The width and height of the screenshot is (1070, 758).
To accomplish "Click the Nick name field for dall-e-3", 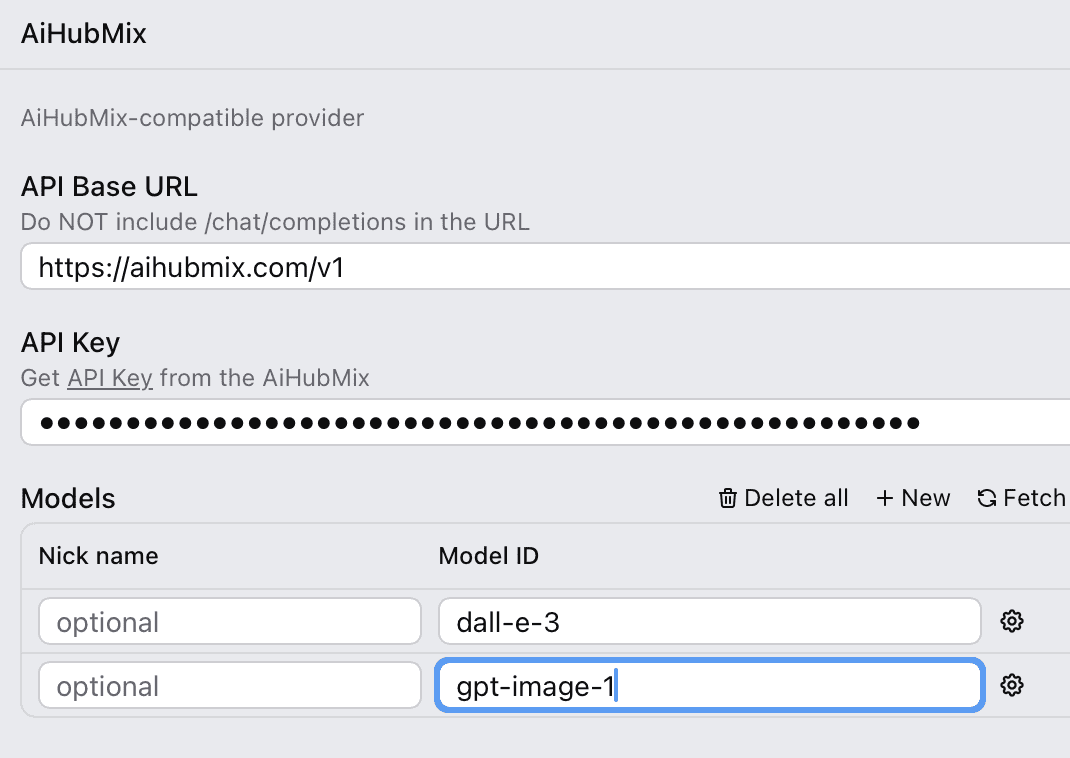I will tap(230, 622).
